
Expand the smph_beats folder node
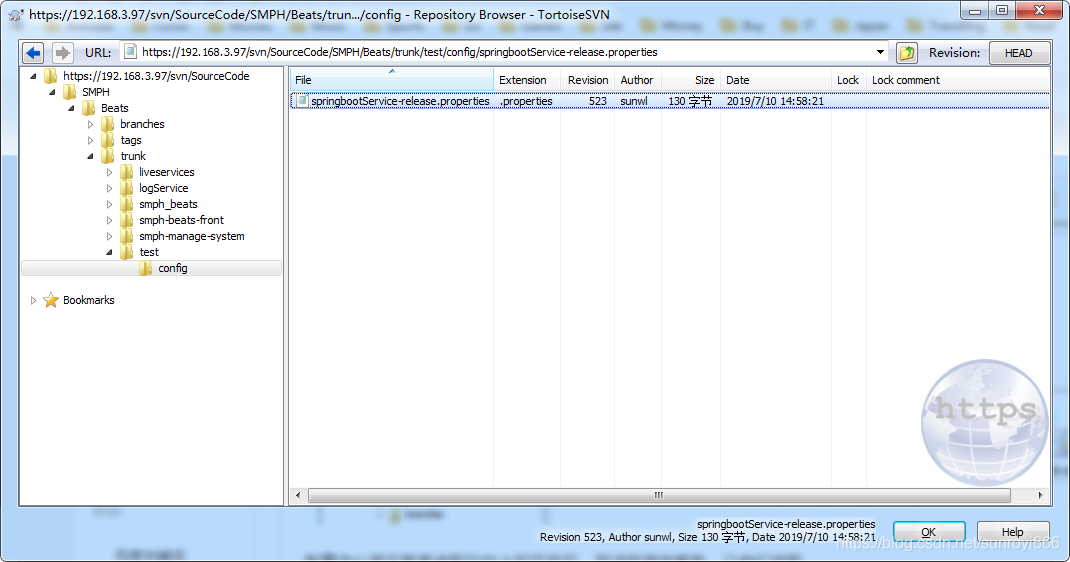click(109, 204)
